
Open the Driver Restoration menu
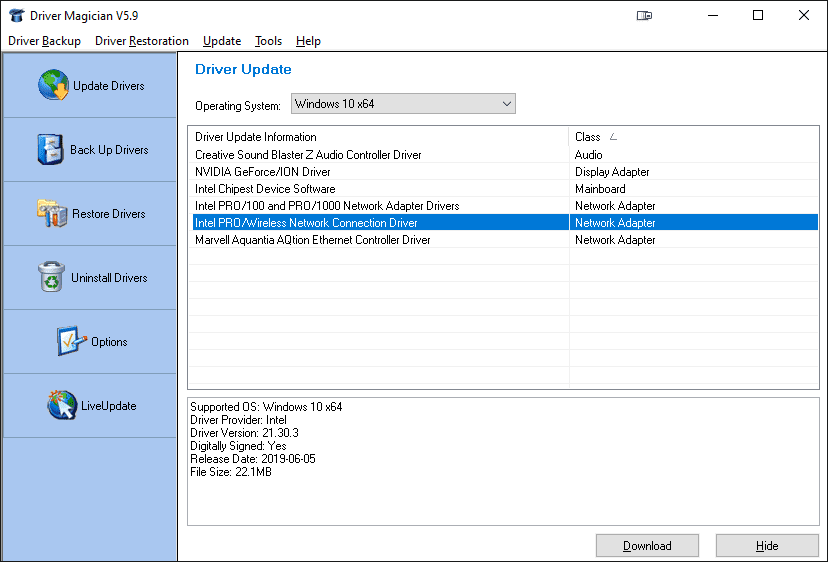(142, 41)
